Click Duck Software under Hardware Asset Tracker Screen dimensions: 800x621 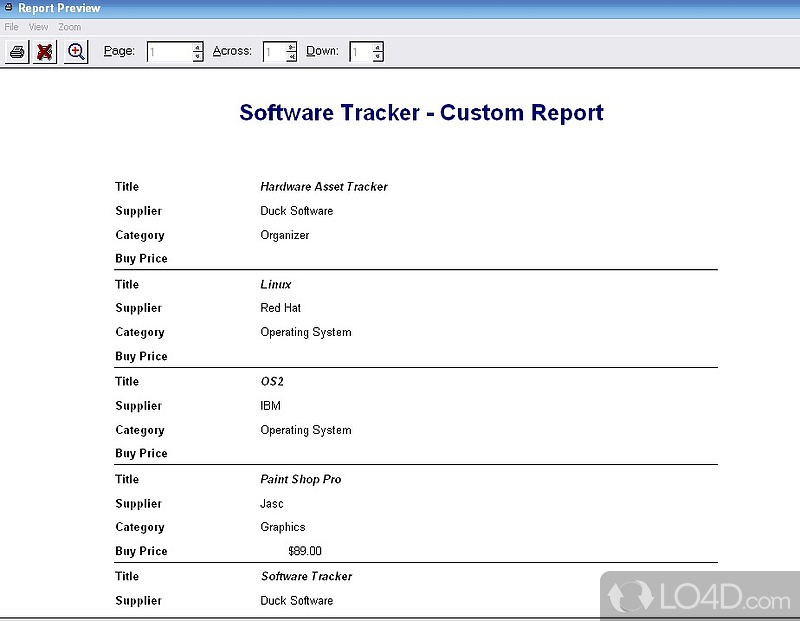[296, 211]
